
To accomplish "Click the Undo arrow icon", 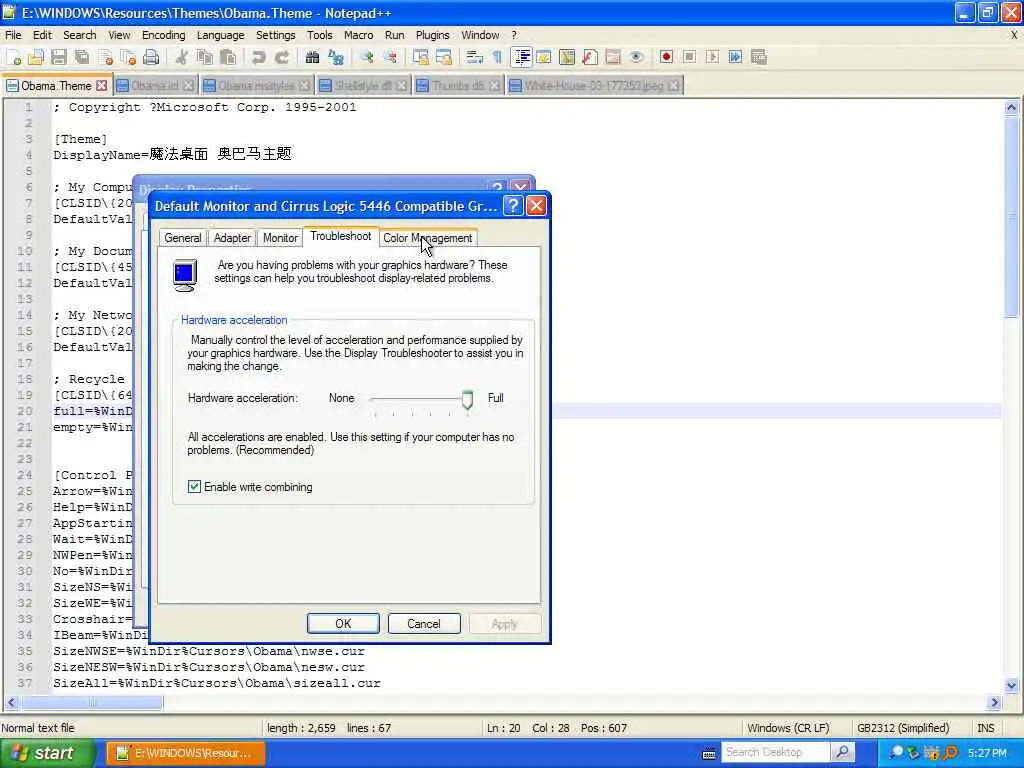I will (259, 57).
